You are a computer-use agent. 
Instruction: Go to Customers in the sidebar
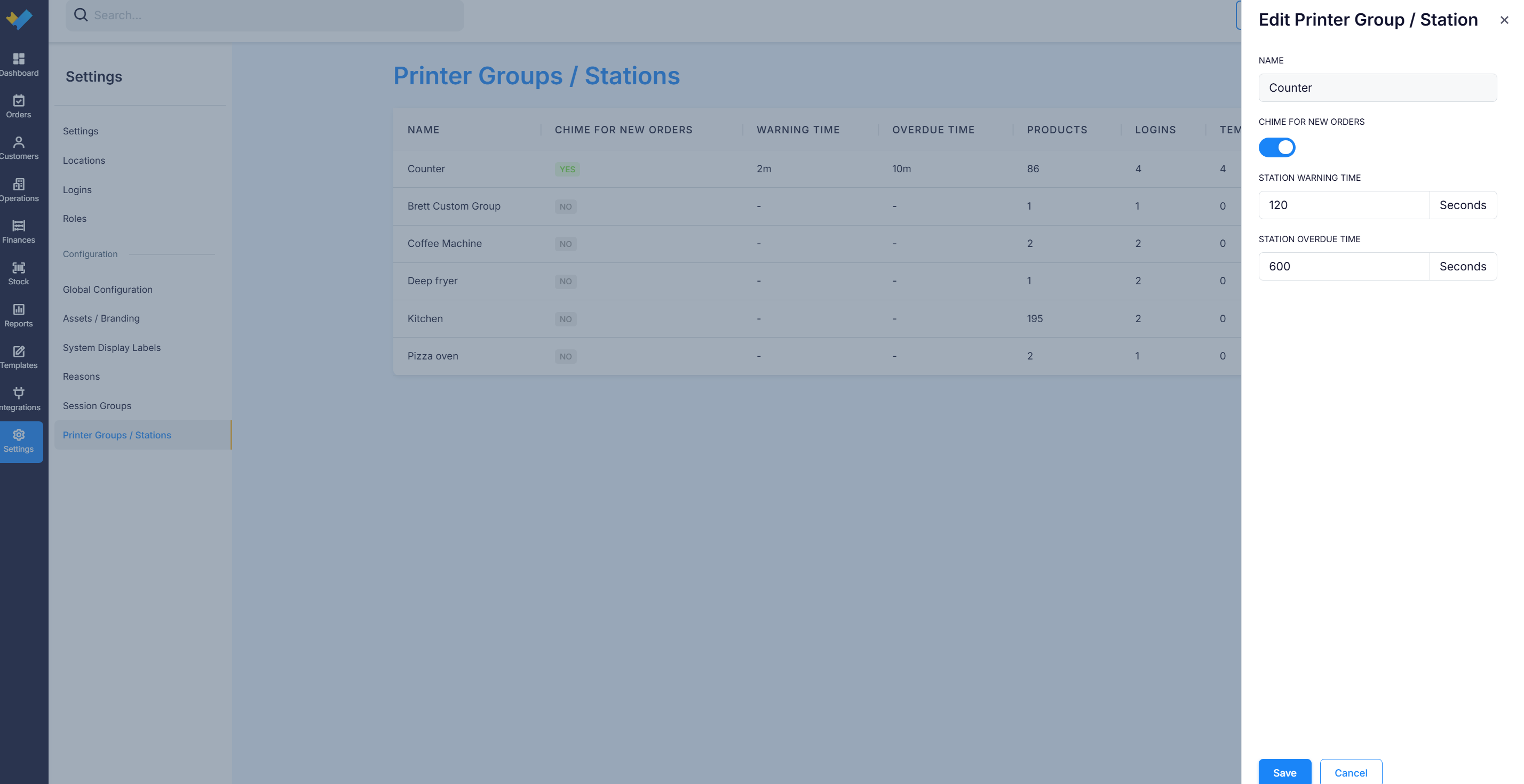(19, 148)
